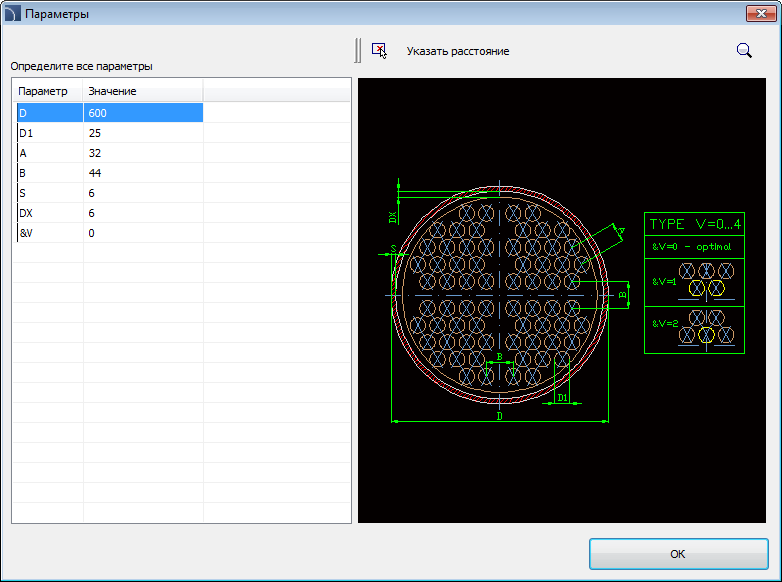Select the D1 parameter name cell

[x=50, y=133]
